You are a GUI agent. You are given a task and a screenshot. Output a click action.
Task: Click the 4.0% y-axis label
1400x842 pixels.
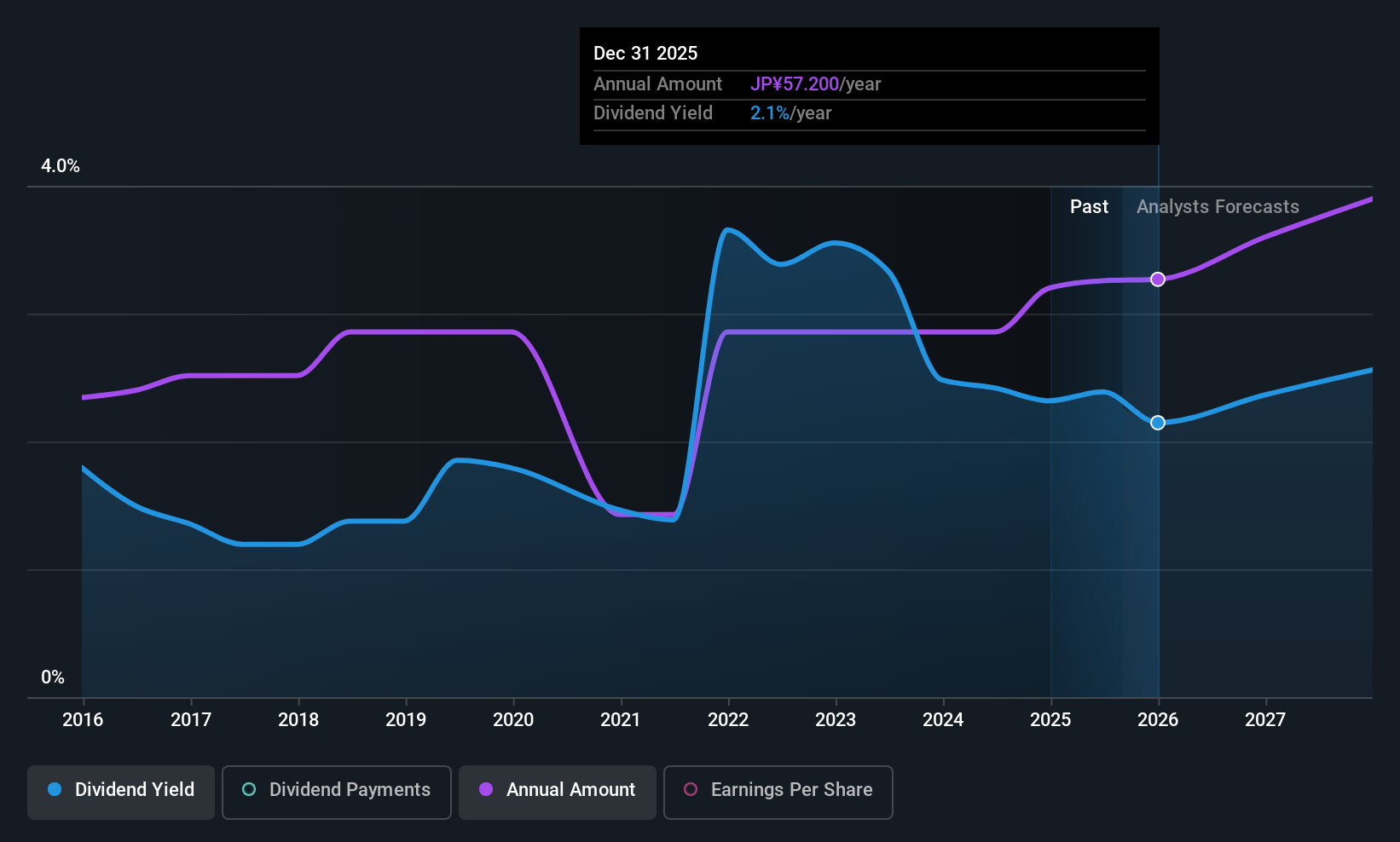click(x=61, y=166)
